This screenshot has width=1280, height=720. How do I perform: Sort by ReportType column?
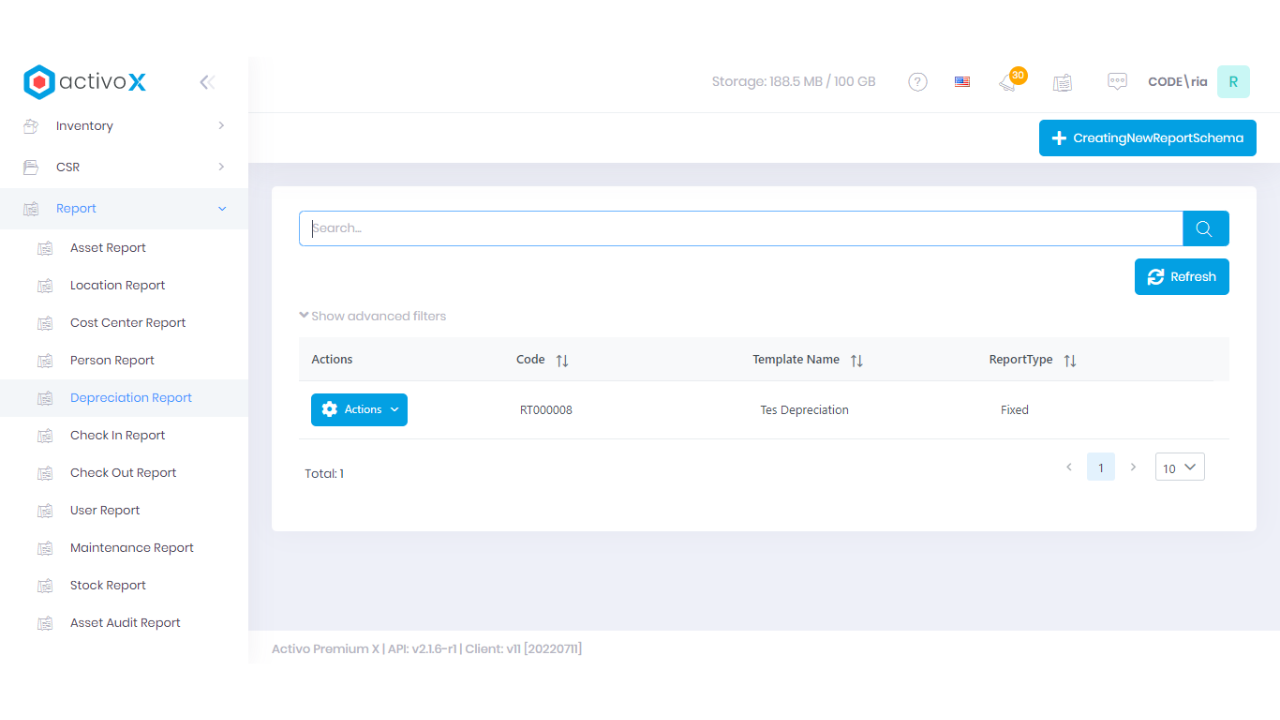click(x=1070, y=360)
